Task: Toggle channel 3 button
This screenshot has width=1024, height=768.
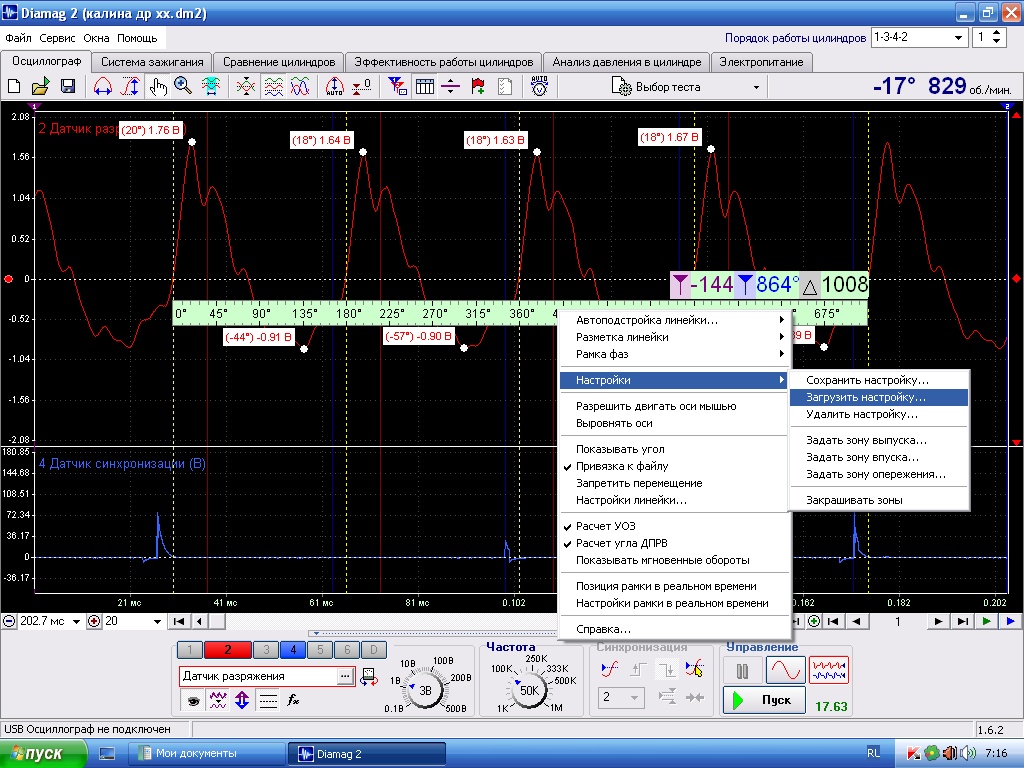Action: pos(266,650)
